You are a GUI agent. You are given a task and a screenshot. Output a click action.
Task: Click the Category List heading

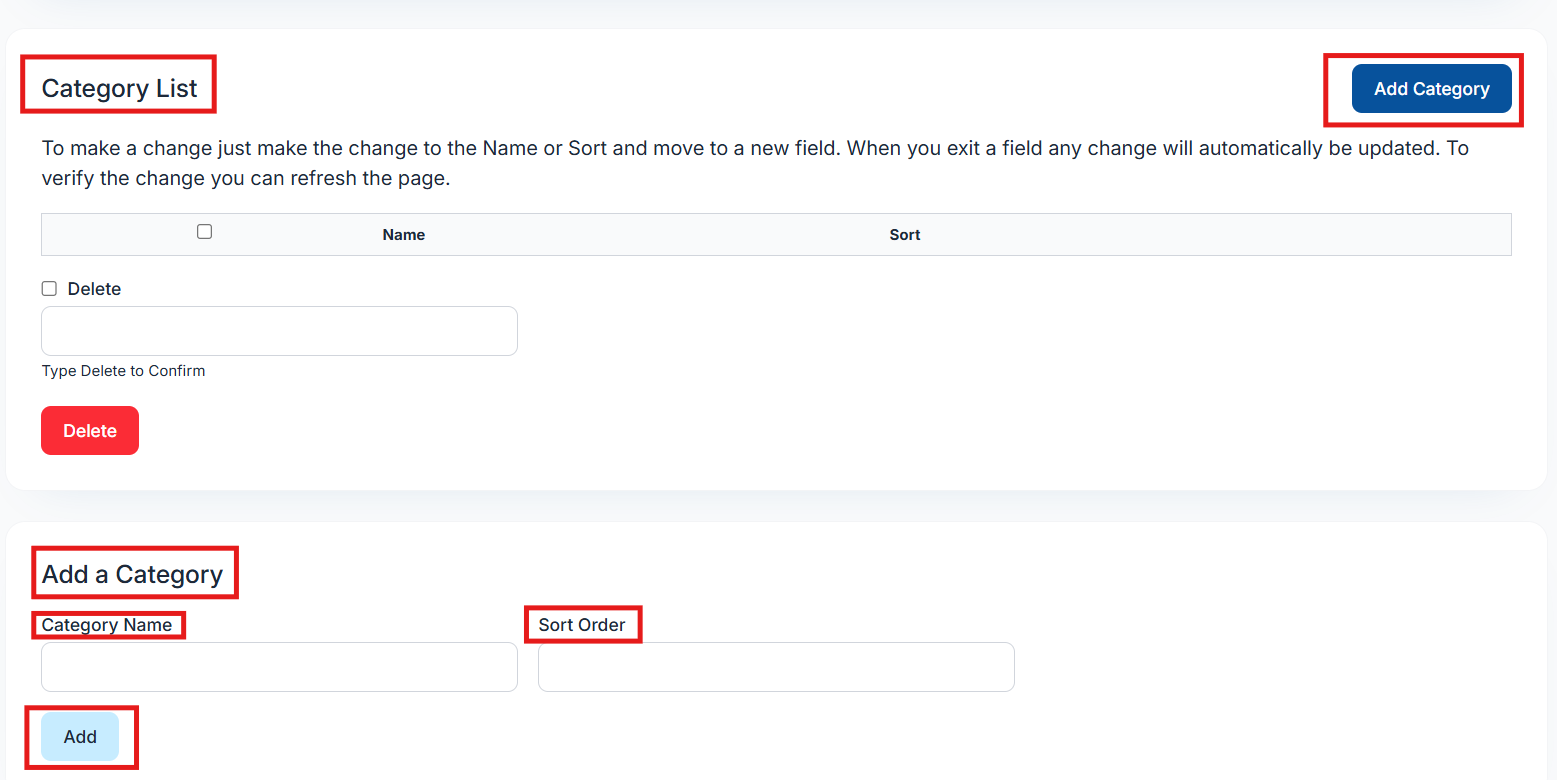tap(120, 88)
